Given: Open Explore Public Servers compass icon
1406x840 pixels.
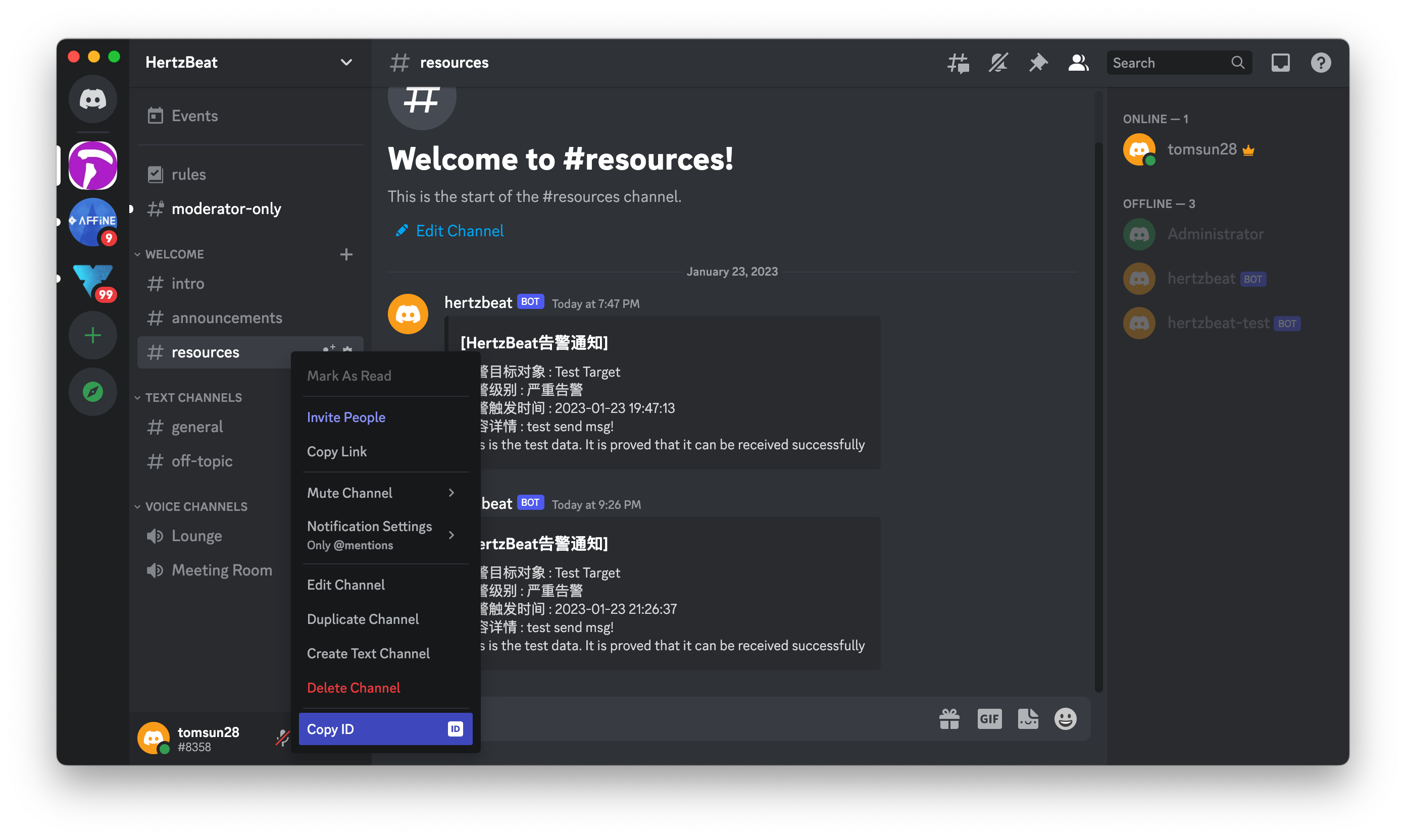Looking at the screenshot, I should click(93, 392).
